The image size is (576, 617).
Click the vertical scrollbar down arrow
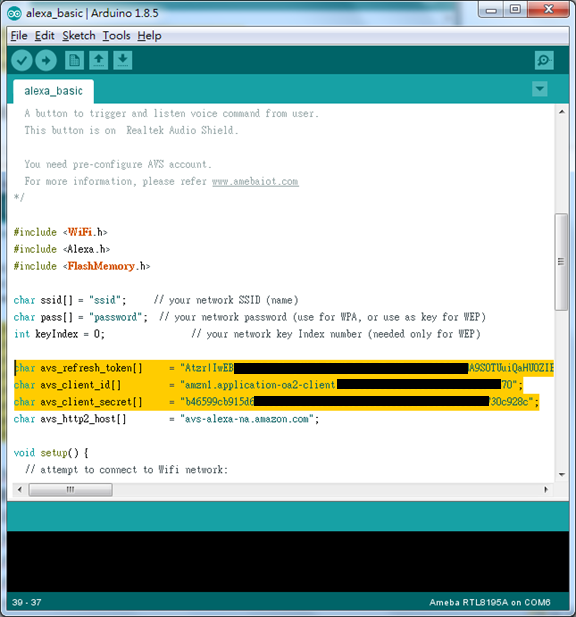pos(562,475)
